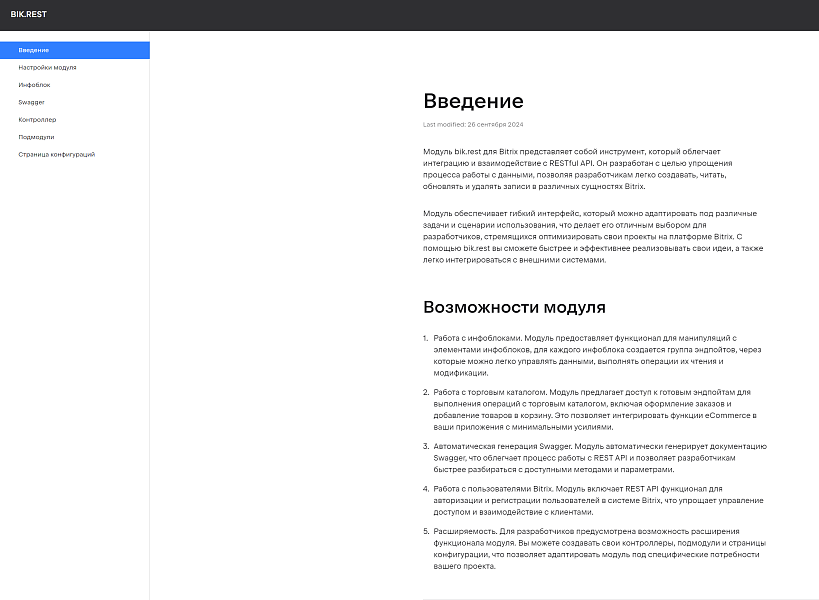Click empty sidebar area below Страница конфигураций
This screenshot has height=600, width=819.
[75, 380]
